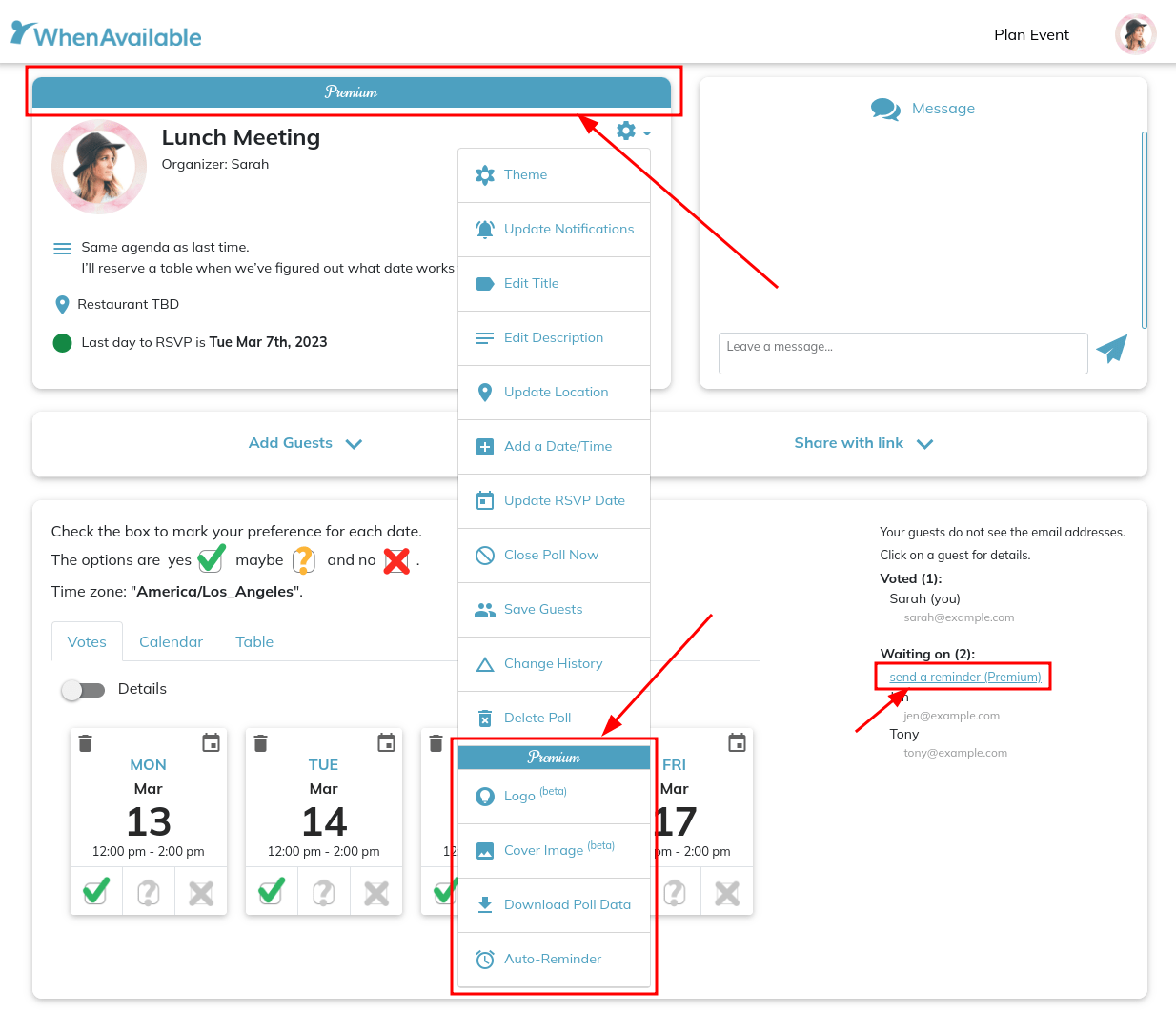The image size is (1176, 1012).
Task: Click the Auto-Reminder alarm clock icon
Action: [485, 960]
